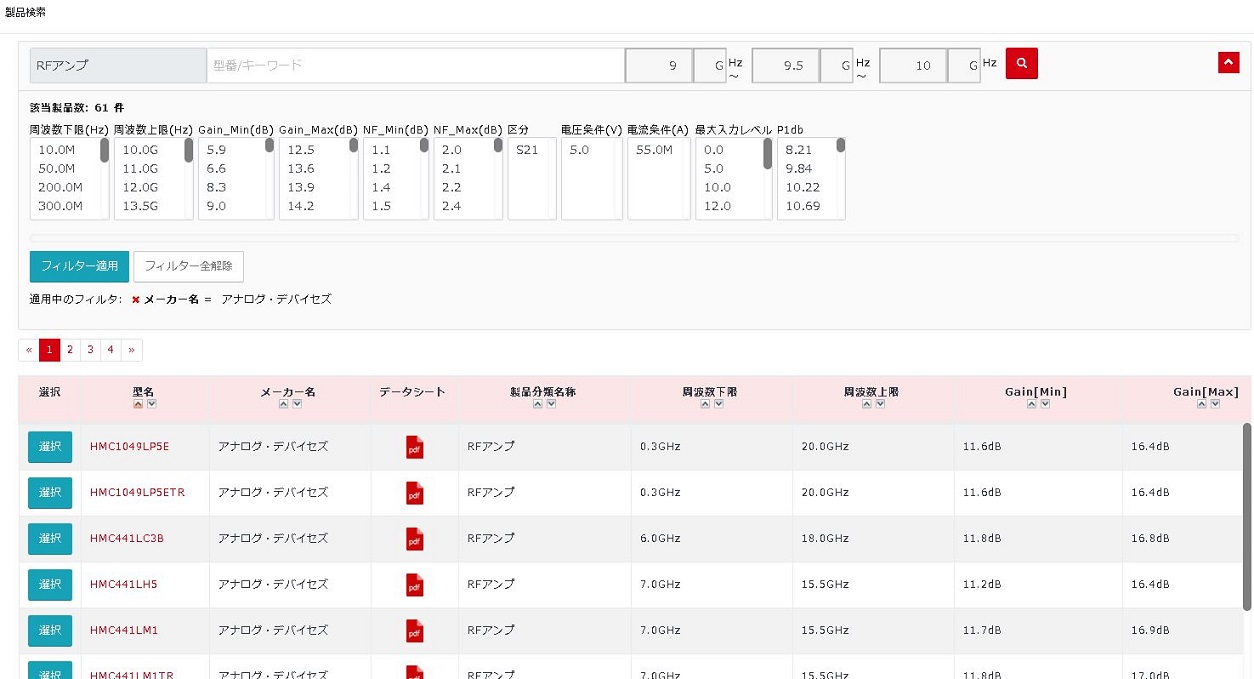Go to results page 3
The width and height of the screenshot is (1254, 679).
(90, 350)
